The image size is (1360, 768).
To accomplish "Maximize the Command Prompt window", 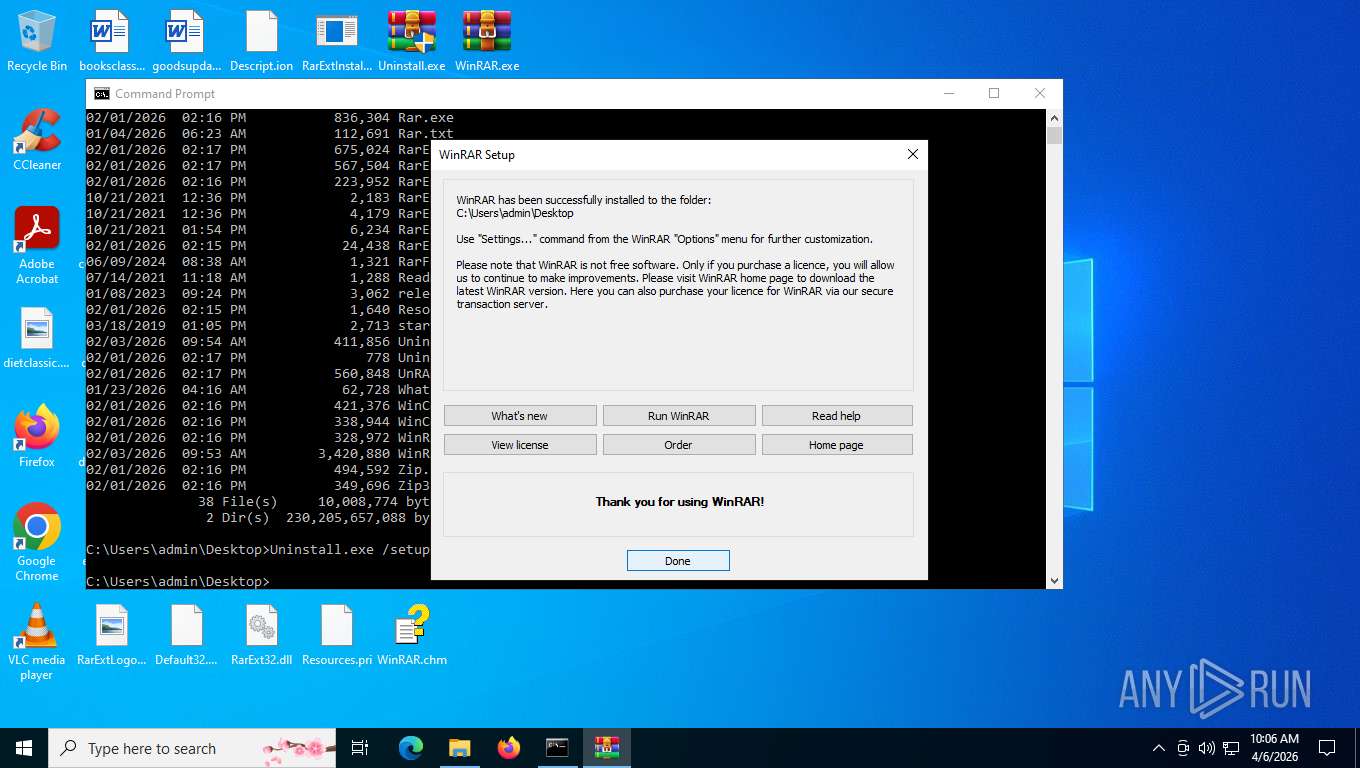I will pyautogui.click(x=994, y=93).
